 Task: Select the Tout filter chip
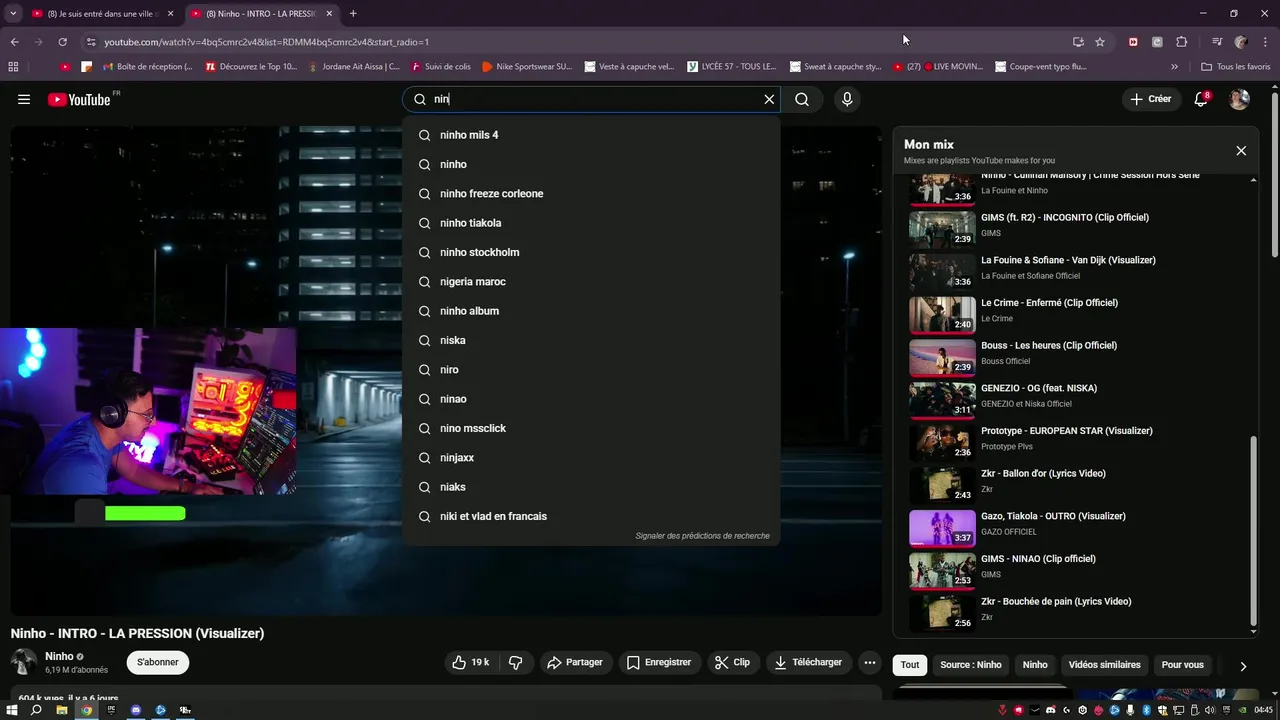tap(910, 665)
